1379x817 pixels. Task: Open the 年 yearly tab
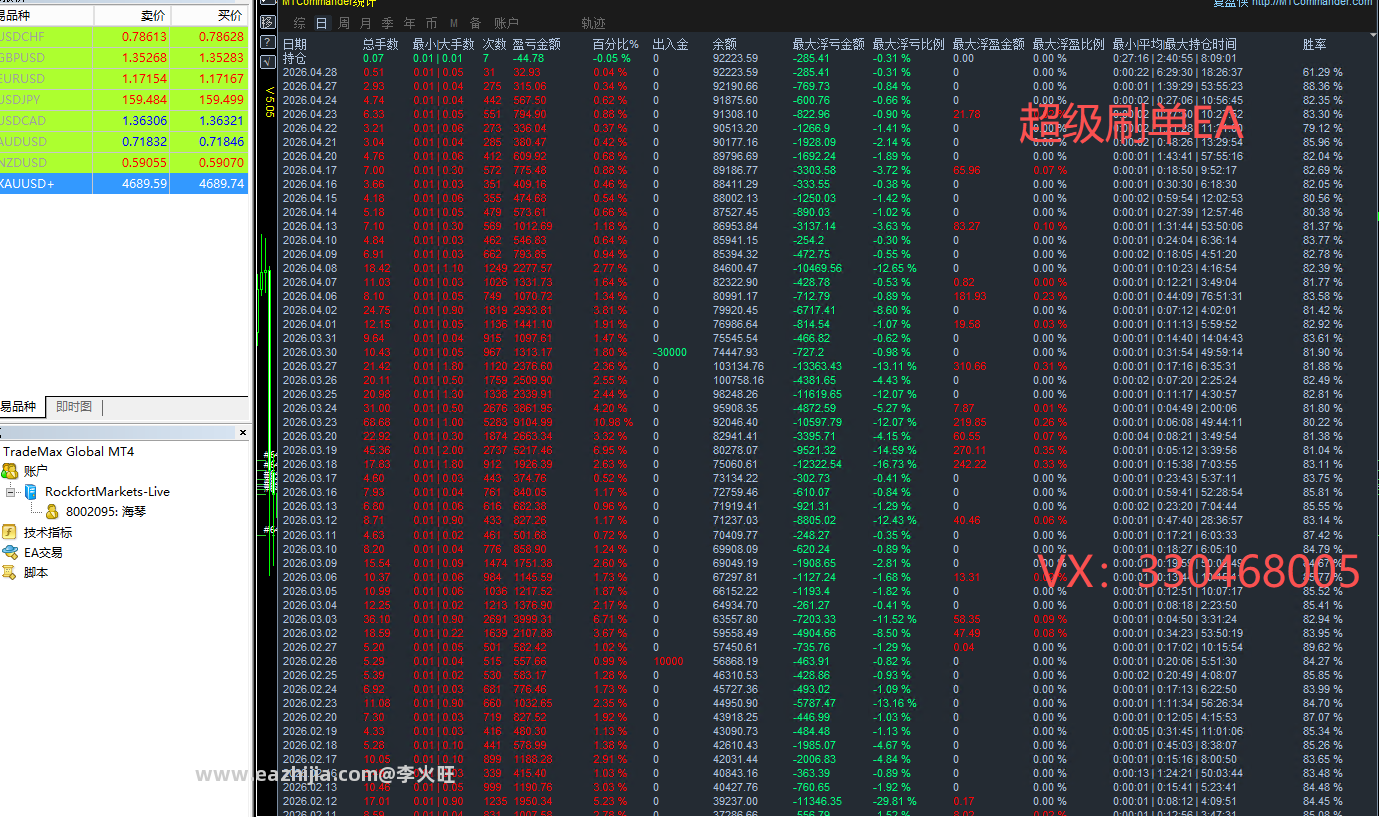[409, 23]
